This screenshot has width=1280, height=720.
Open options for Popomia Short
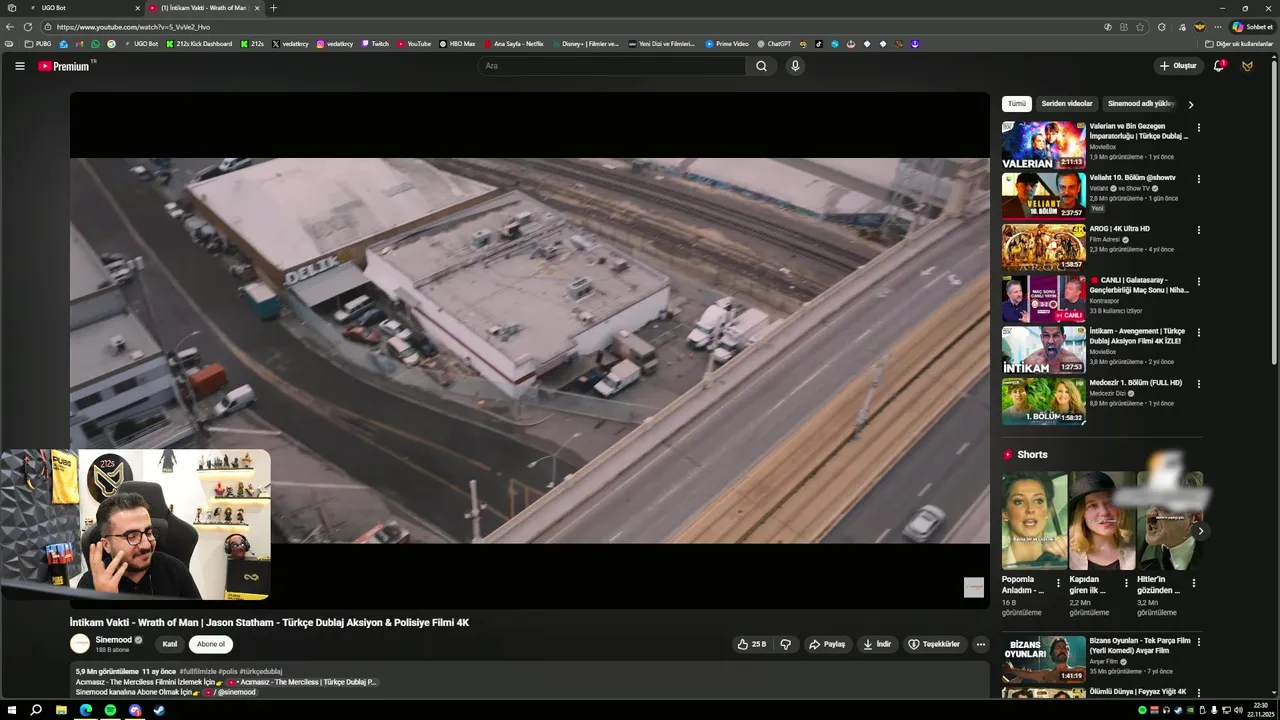click(1058, 582)
